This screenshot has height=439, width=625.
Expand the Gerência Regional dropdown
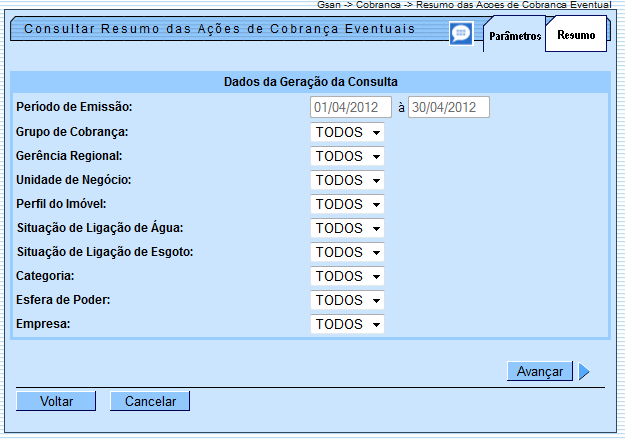pos(347,156)
